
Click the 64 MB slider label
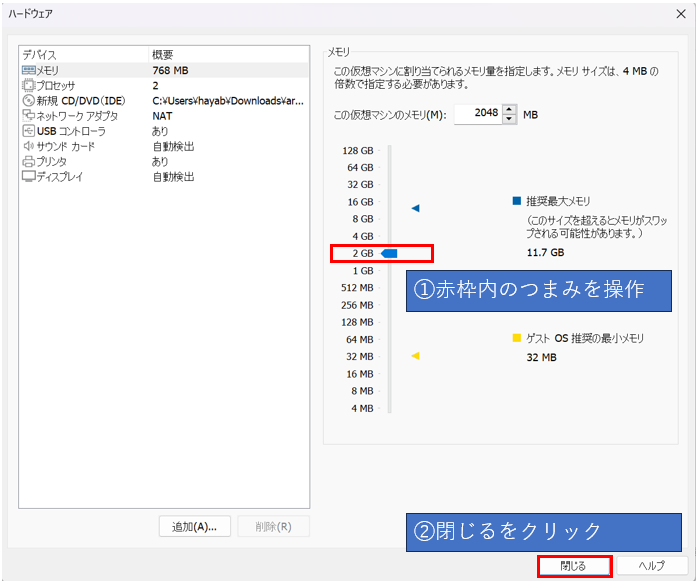tap(360, 339)
